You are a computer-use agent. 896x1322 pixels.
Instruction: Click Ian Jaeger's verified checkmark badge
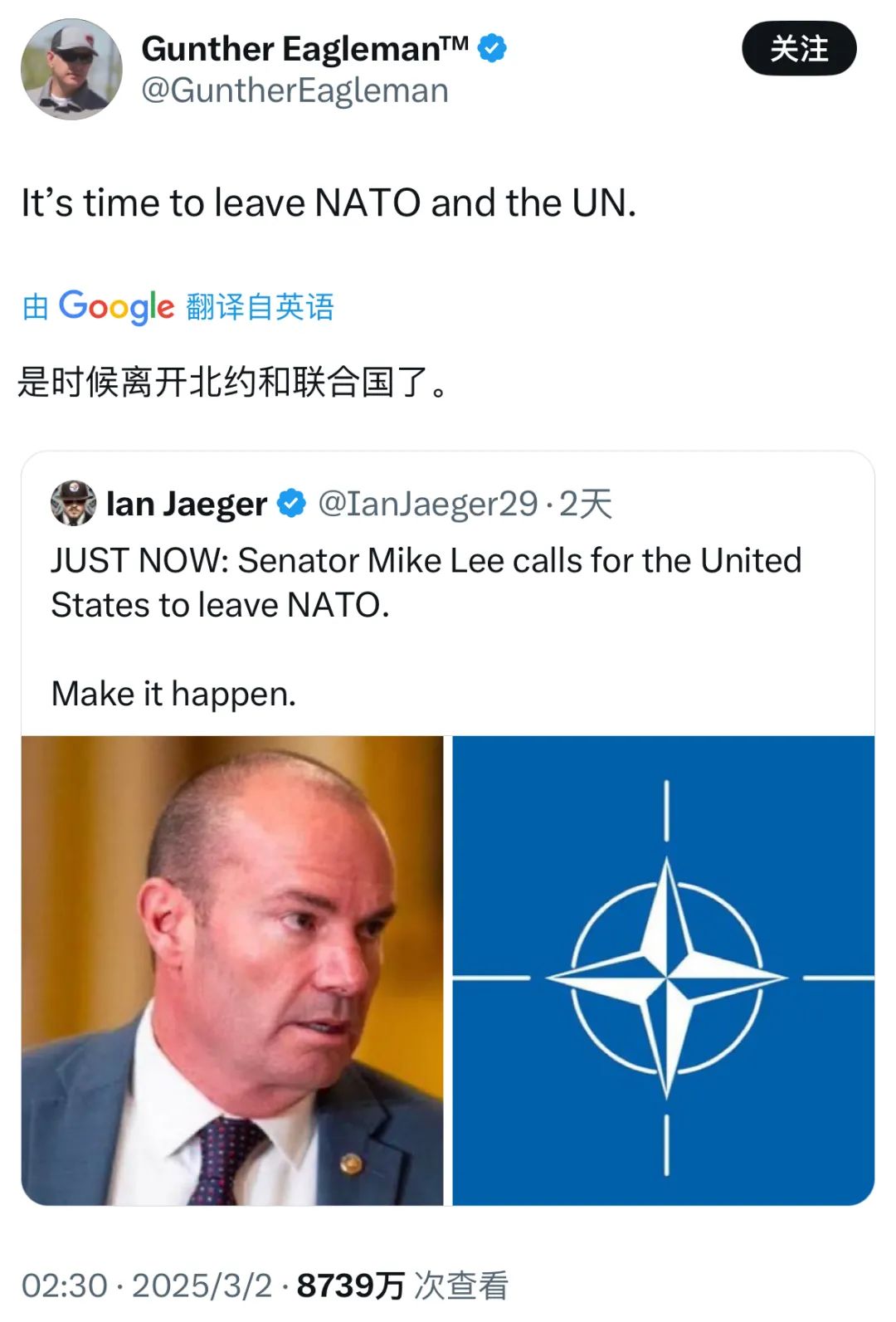(291, 503)
